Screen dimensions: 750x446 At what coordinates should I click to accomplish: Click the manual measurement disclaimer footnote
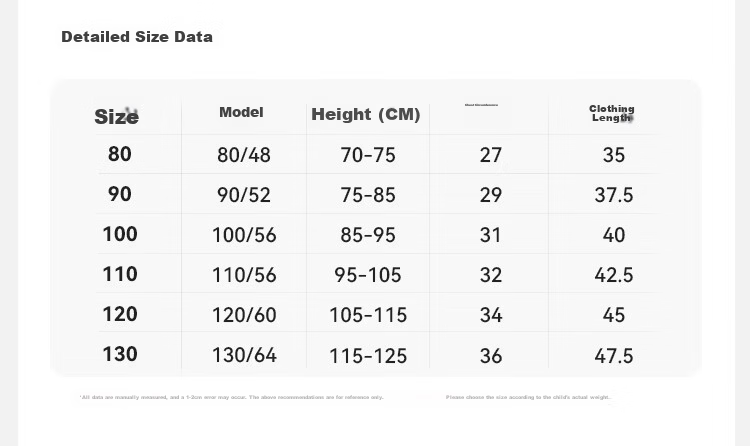click(232, 397)
